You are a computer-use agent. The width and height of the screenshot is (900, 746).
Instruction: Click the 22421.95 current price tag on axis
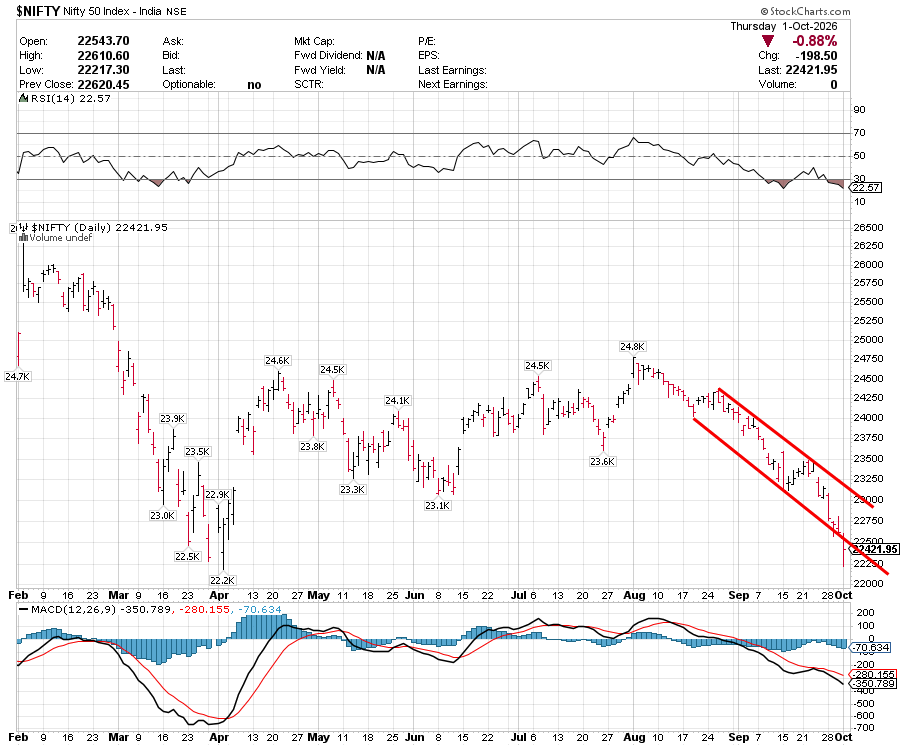coord(875,549)
